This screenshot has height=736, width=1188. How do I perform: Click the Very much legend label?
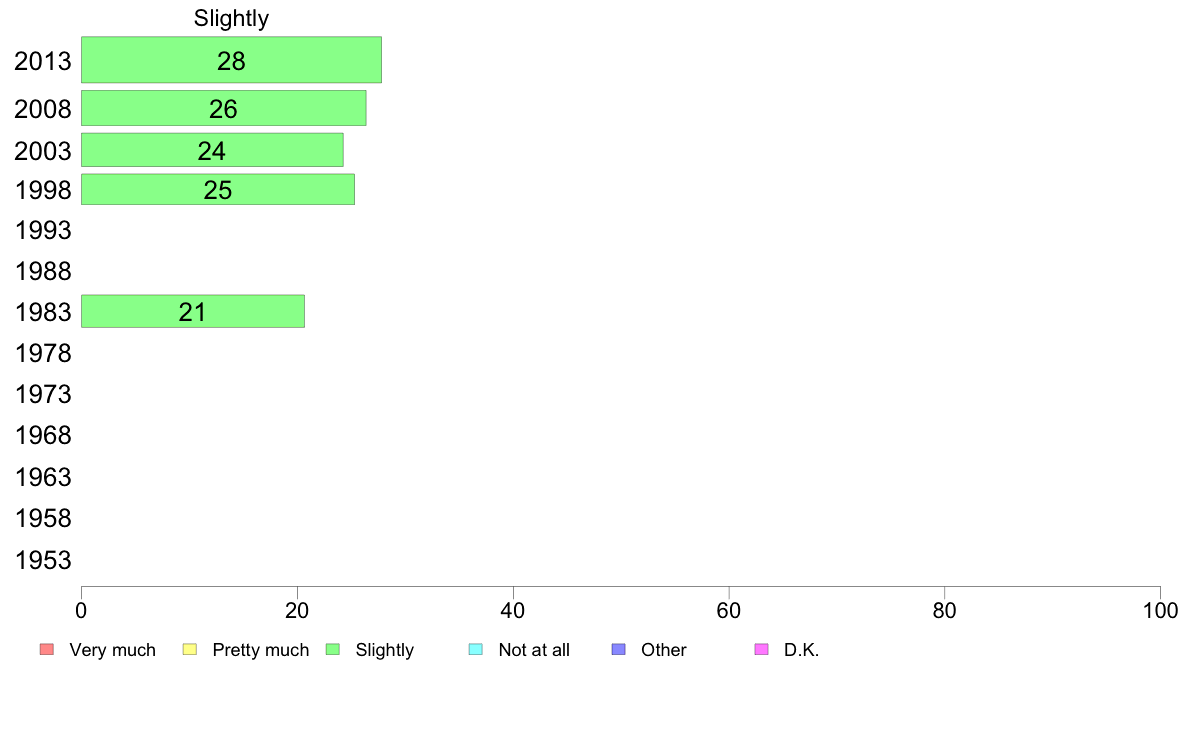point(112,650)
